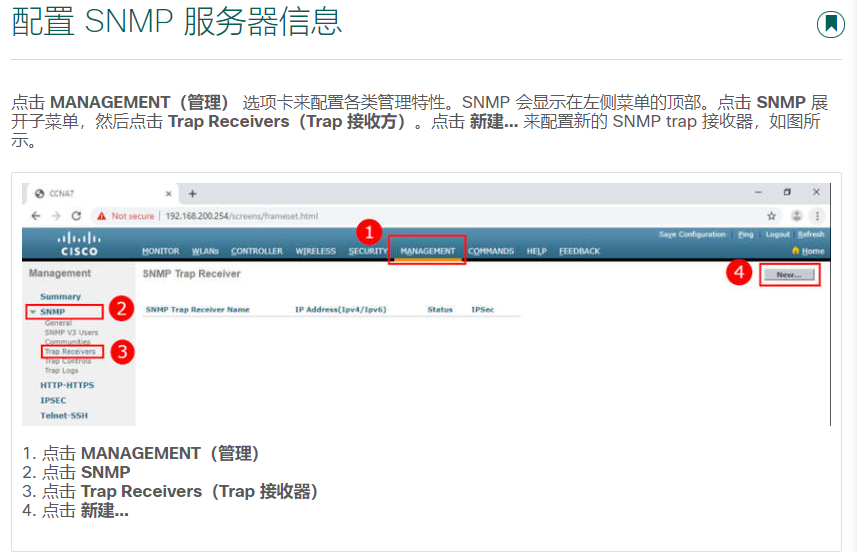Reload the page with the refresh icon
Screen dimensions: 857x552
click(76, 215)
